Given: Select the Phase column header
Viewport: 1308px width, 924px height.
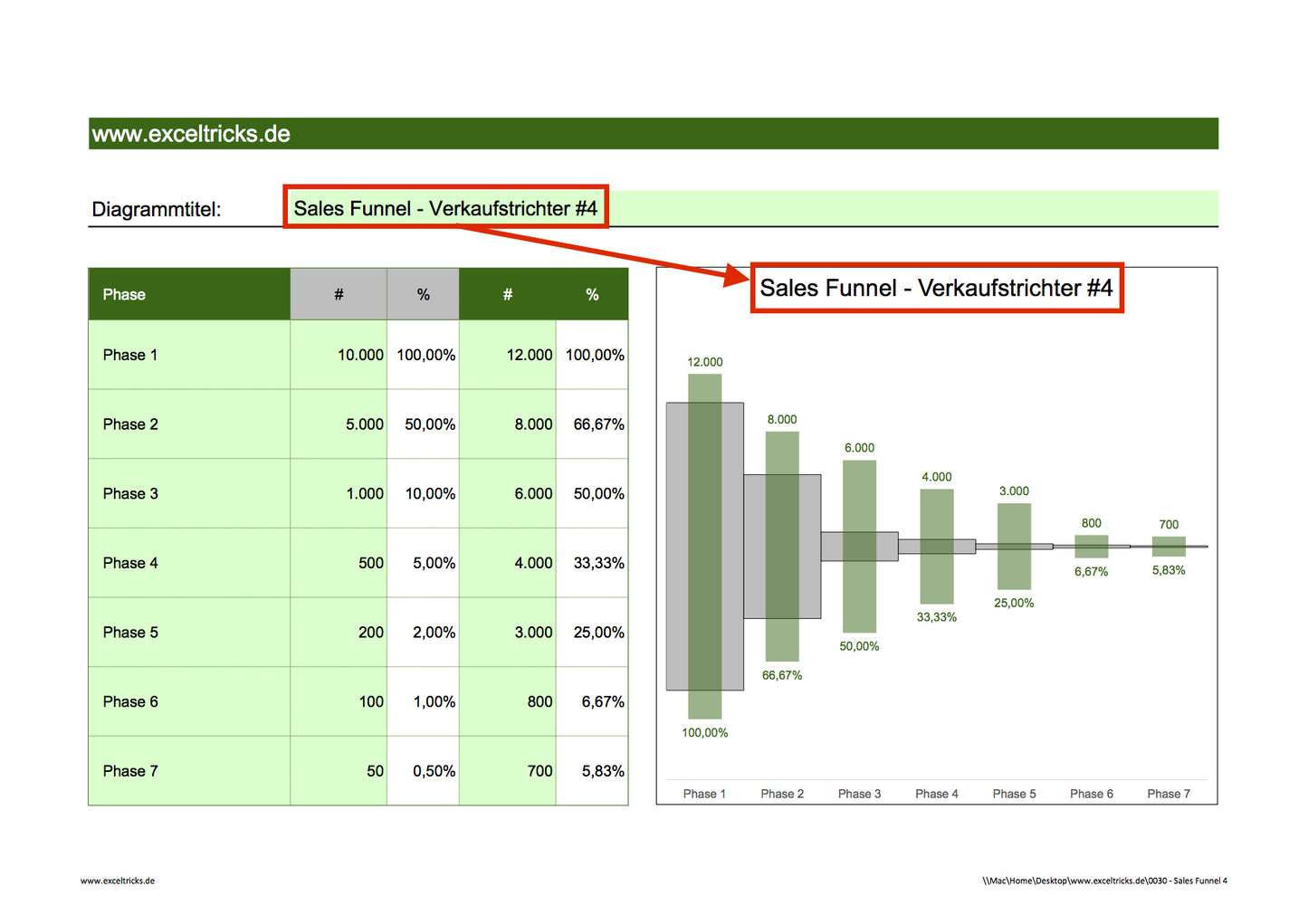Looking at the screenshot, I should coord(124,293).
